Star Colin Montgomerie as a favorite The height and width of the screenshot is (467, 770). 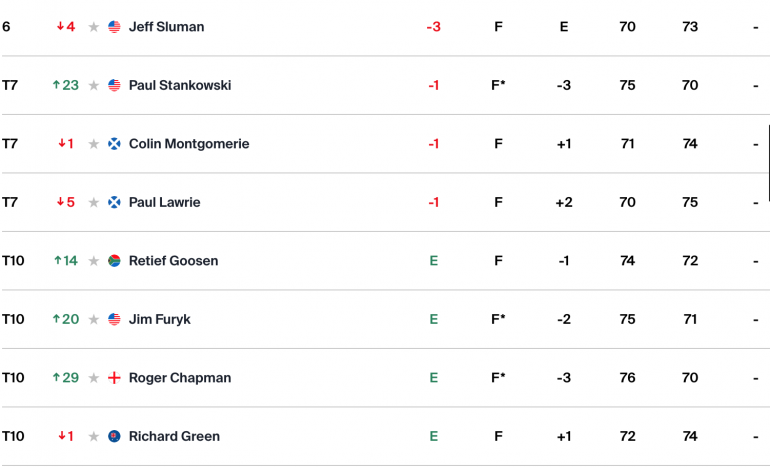(93, 143)
